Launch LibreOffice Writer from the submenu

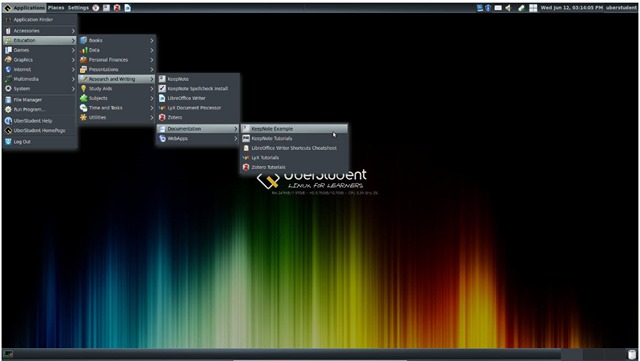coord(198,98)
